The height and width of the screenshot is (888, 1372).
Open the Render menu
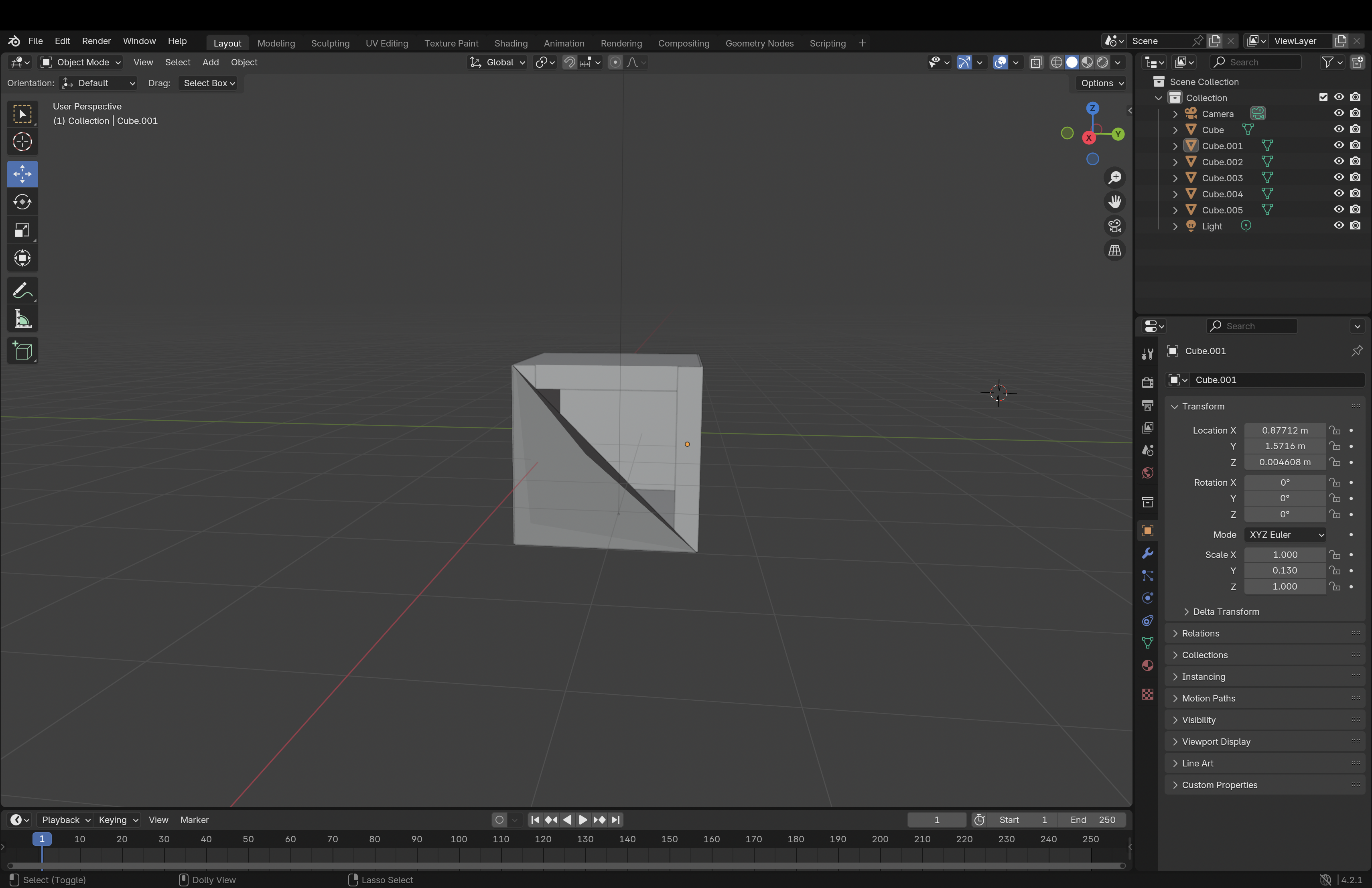click(96, 41)
